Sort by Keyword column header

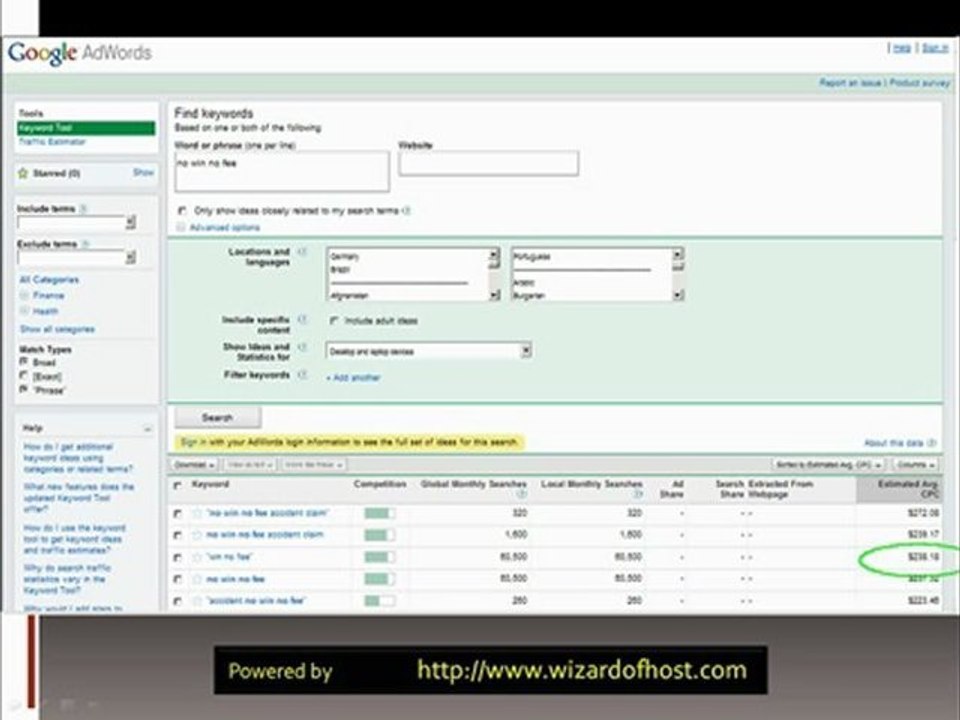(210, 484)
